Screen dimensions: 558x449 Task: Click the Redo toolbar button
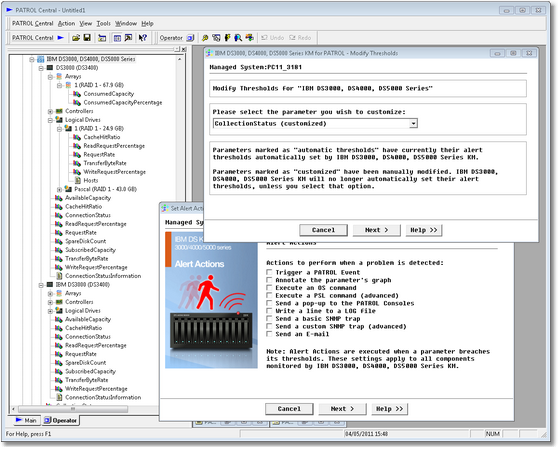click(300, 38)
